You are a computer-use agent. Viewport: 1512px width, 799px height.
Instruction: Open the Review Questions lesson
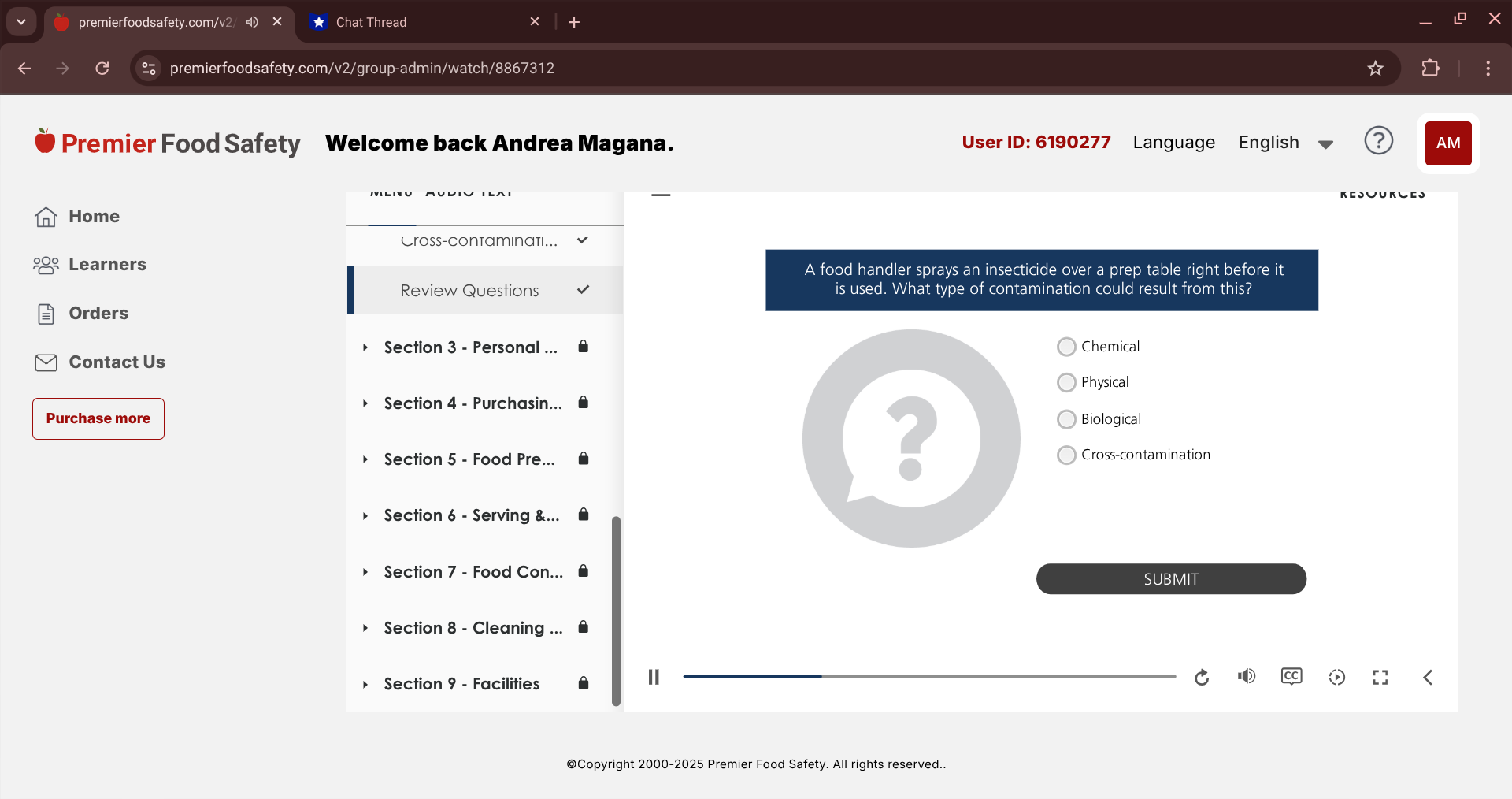(x=485, y=290)
